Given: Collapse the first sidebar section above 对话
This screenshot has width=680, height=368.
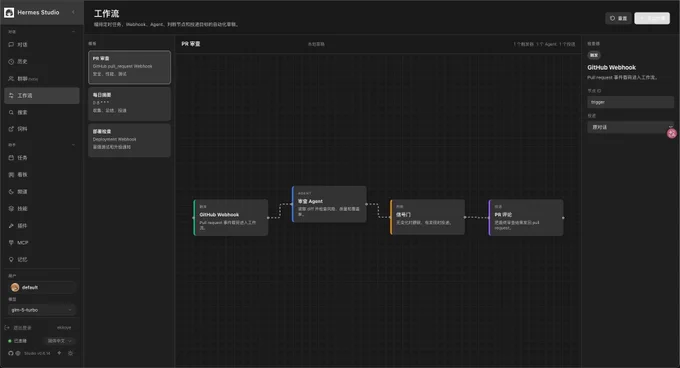Looking at the screenshot, I should click(x=73, y=32).
